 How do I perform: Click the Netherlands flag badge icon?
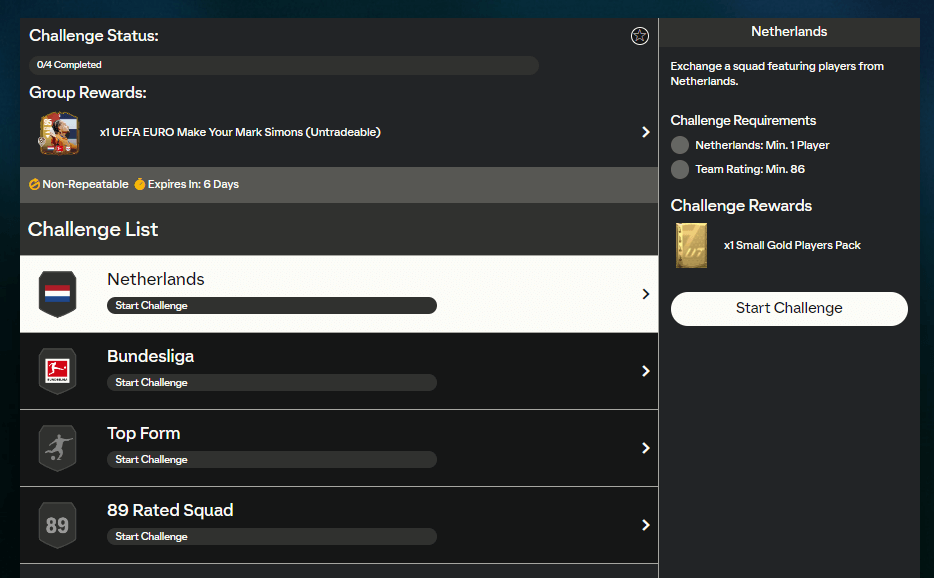tap(57, 294)
